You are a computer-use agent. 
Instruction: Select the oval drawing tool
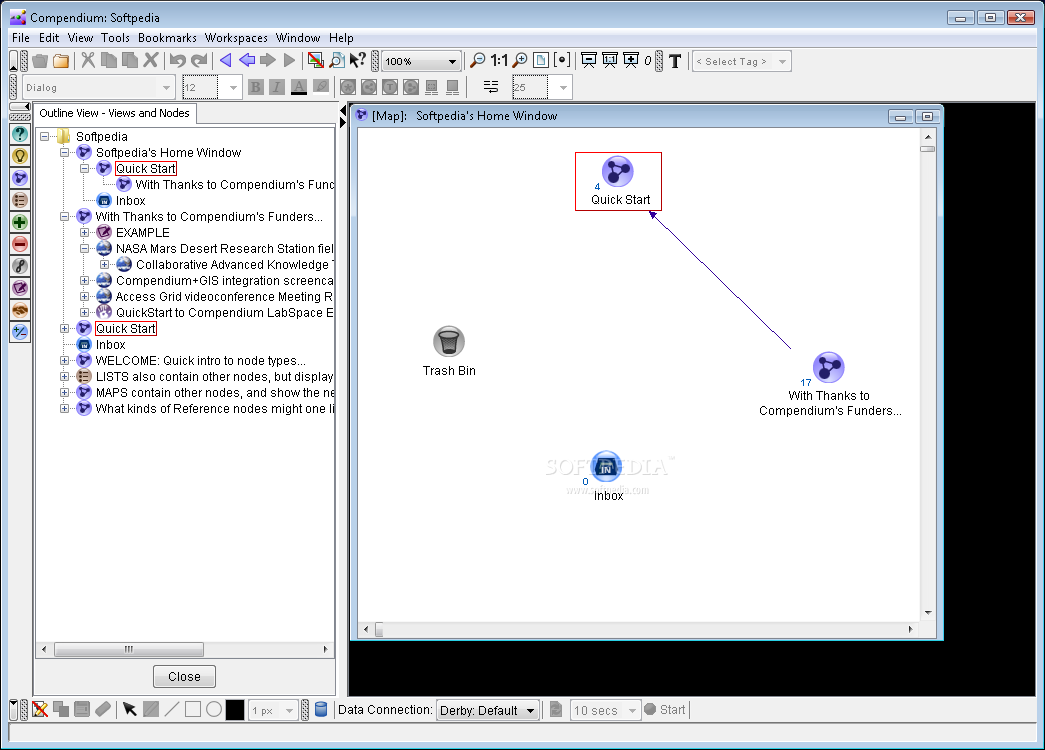point(214,709)
